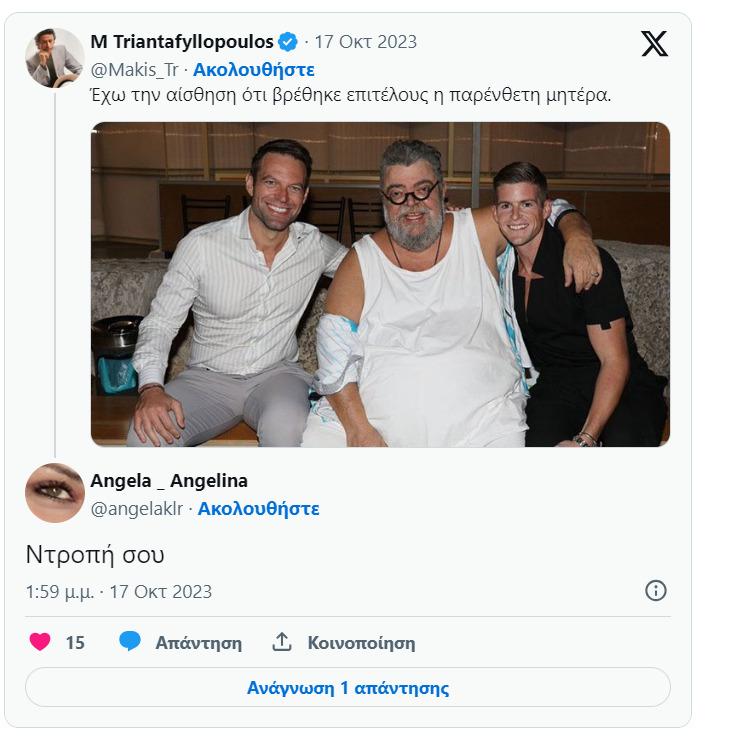Open M Triantafyllopoulos profile avatar
748x747 pixels.
[54, 58]
